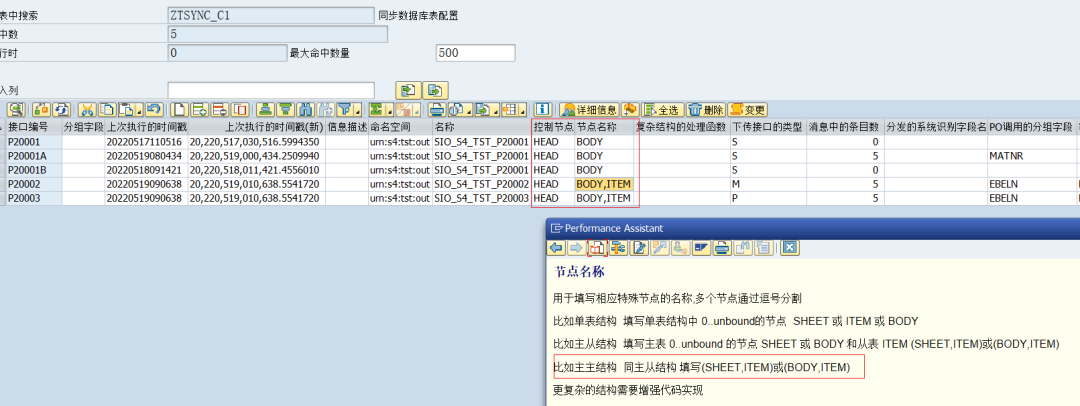
Task: Close the Performance Assistant using the X icon
Action: click(x=790, y=248)
